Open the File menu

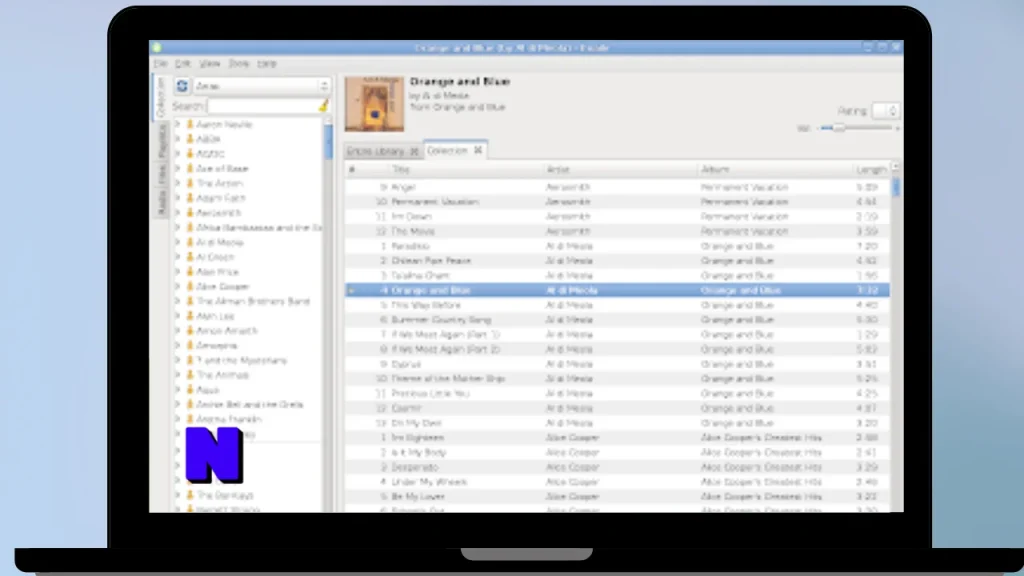point(161,63)
